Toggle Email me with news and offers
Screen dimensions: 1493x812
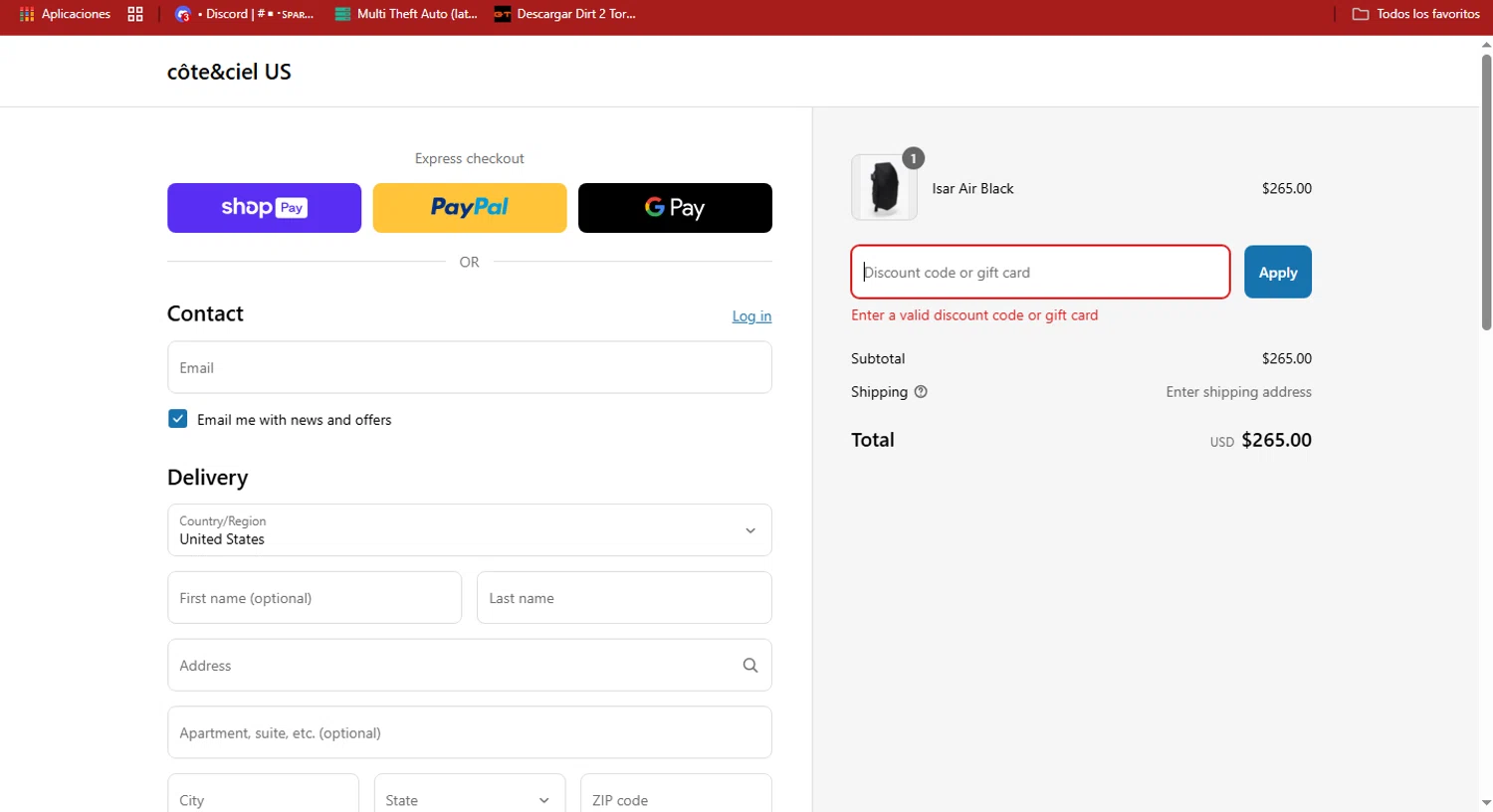[178, 419]
